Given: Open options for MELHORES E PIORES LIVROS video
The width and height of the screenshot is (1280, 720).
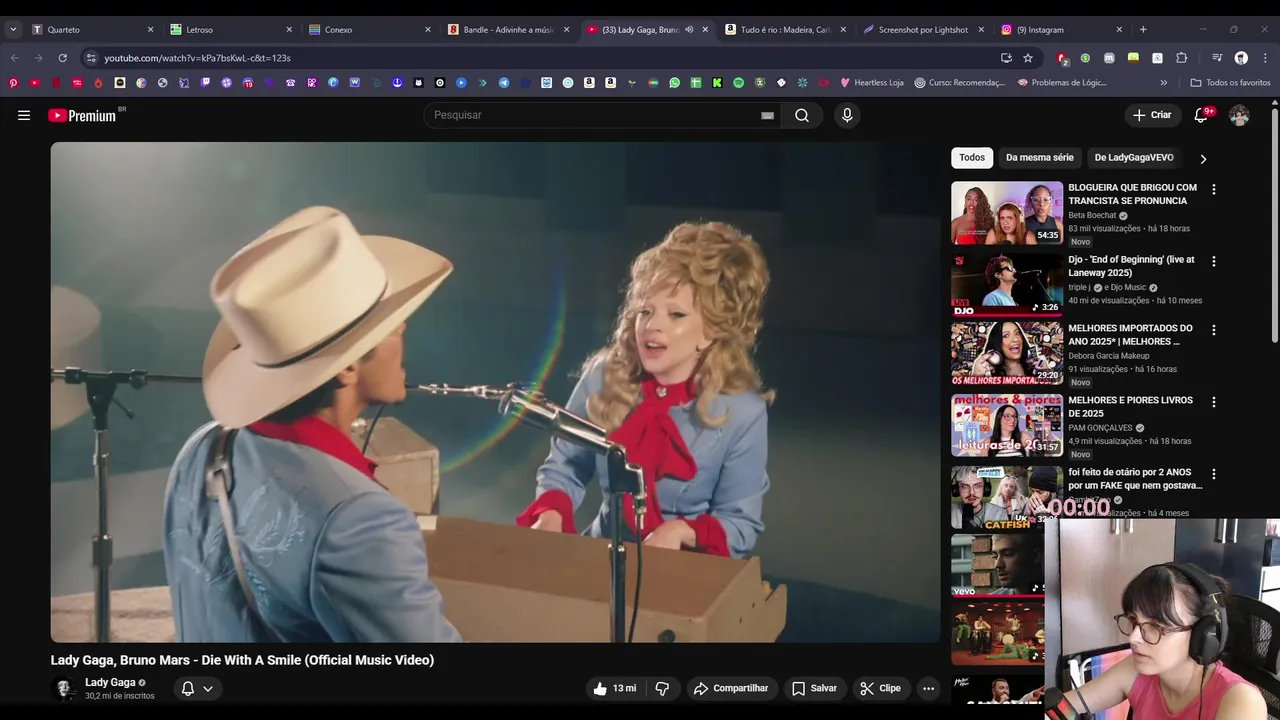Looking at the screenshot, I should coord(1214,402).
